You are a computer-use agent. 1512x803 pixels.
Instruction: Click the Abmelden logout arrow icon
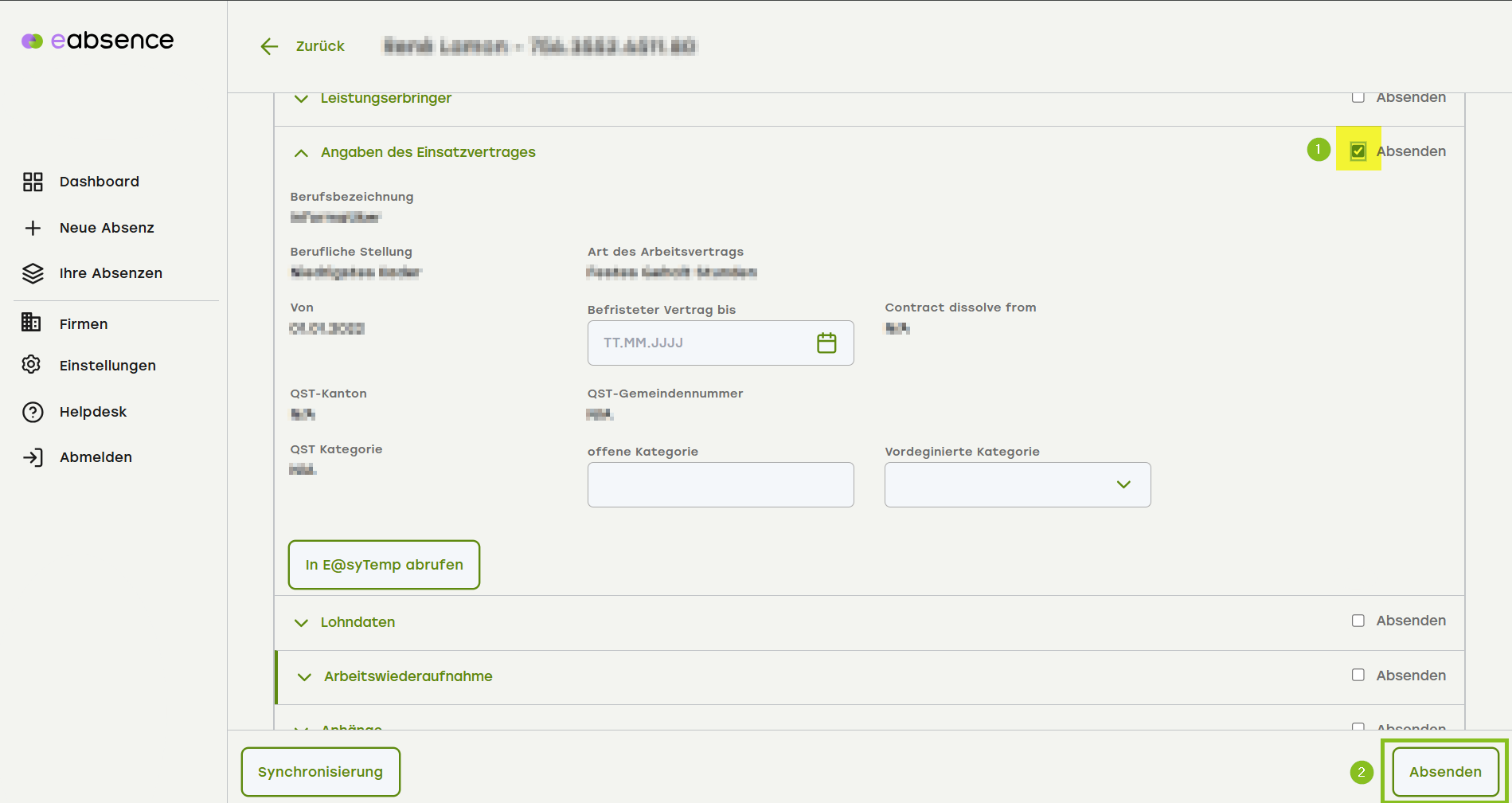tap(33, 457)
